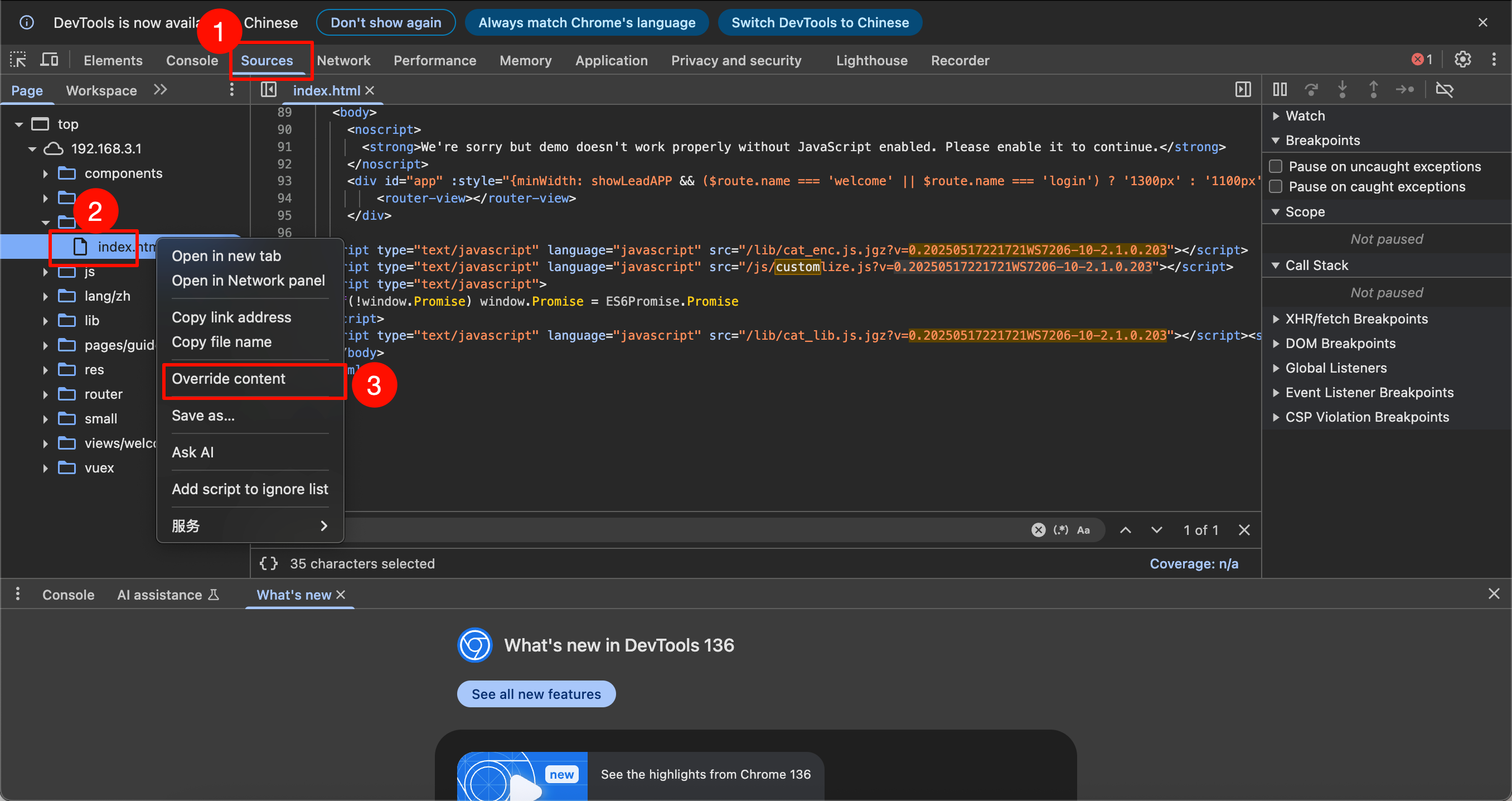Open the 服务 submenu
The height and width of the screenshot is (801, 1512).
point(250,525)
